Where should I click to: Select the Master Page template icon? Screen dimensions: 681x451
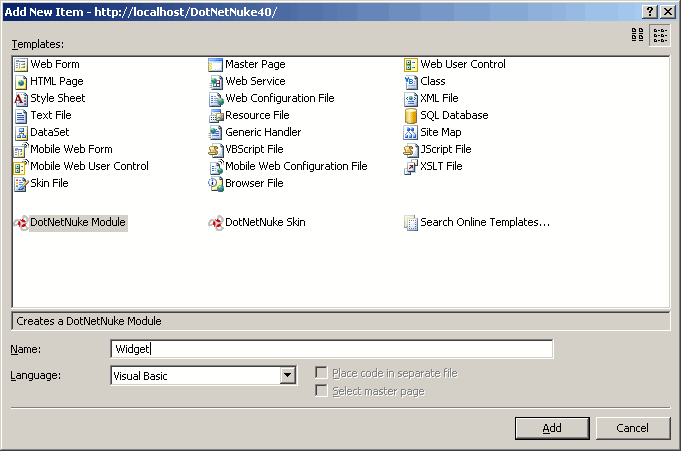coord(215,65)
